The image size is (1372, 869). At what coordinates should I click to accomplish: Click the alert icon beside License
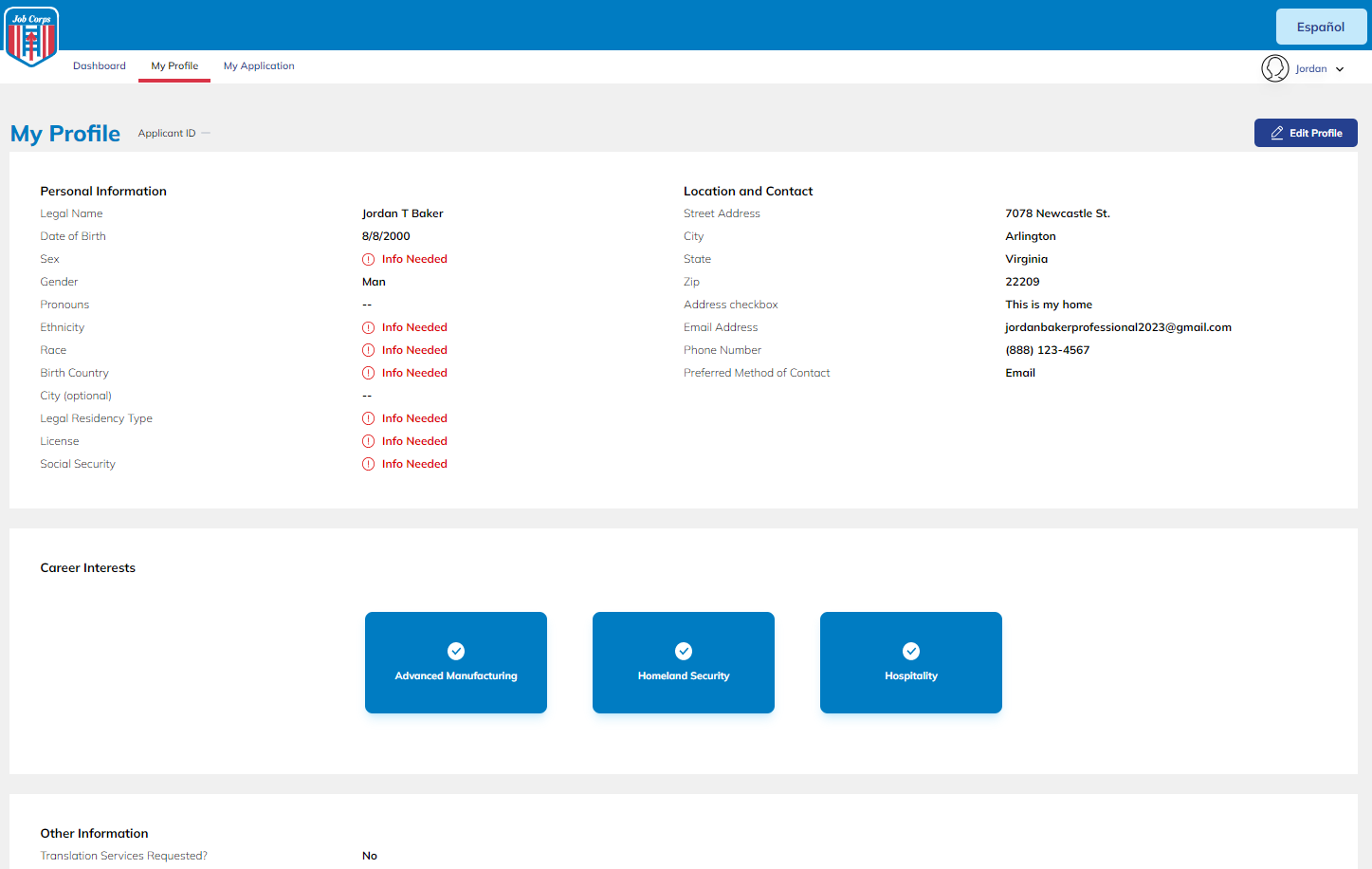pos(368,441)
